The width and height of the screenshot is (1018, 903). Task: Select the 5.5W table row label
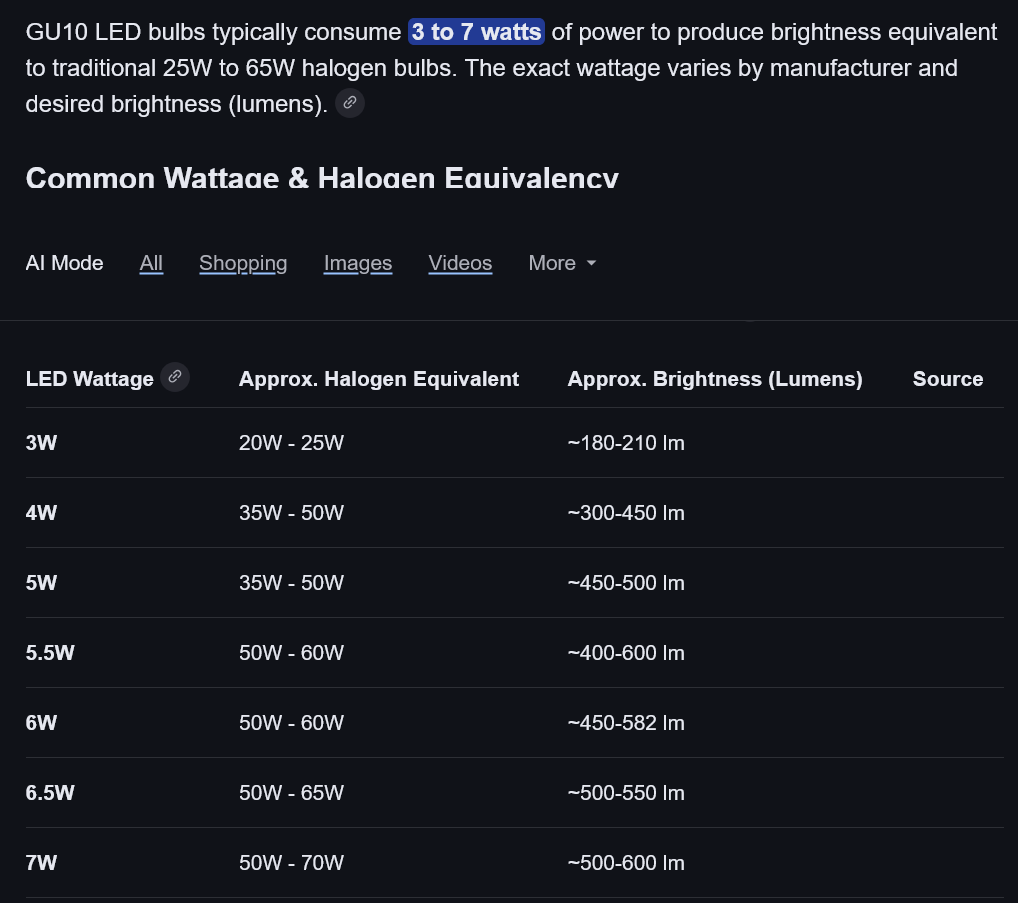pyautogui.click(x=50, y=653)
